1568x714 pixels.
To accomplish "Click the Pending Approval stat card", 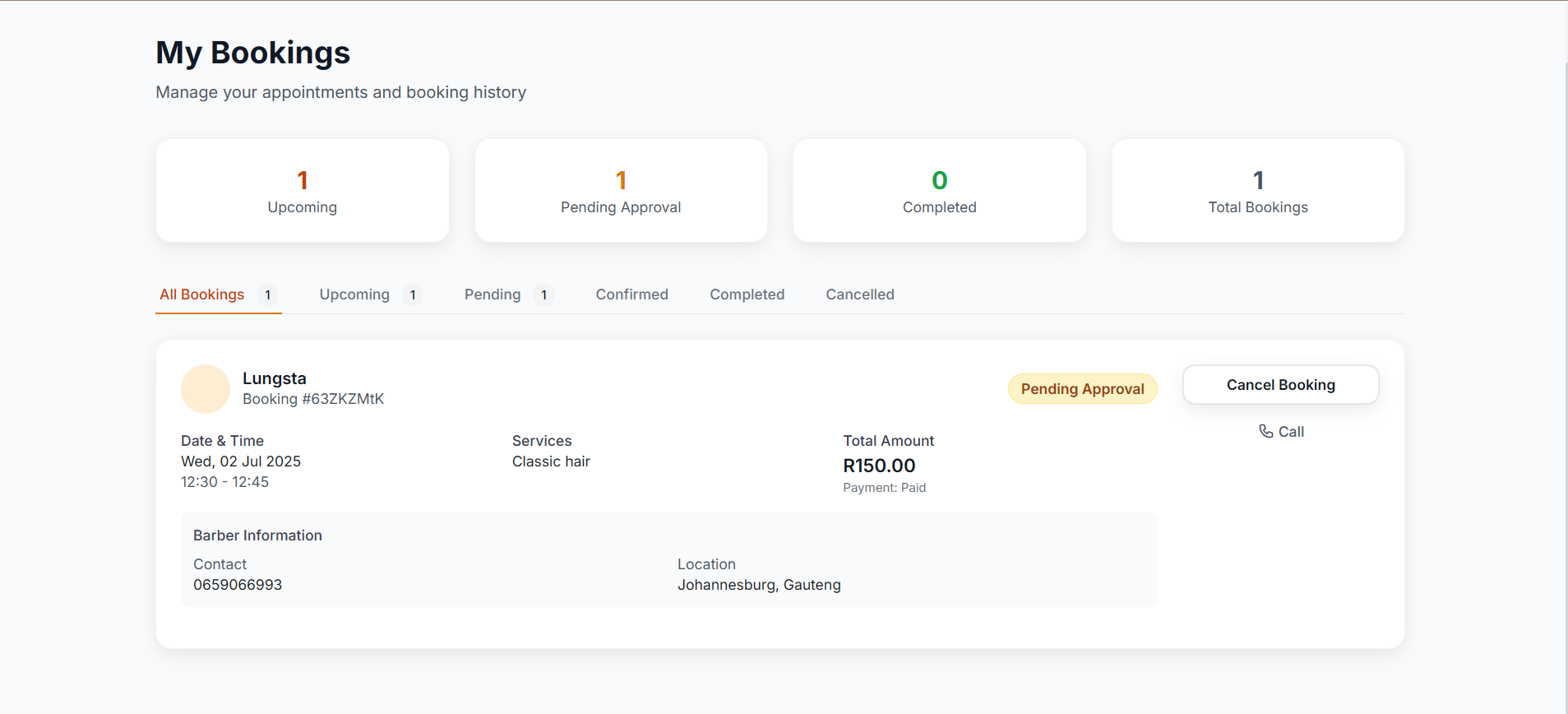I will 621,191.
